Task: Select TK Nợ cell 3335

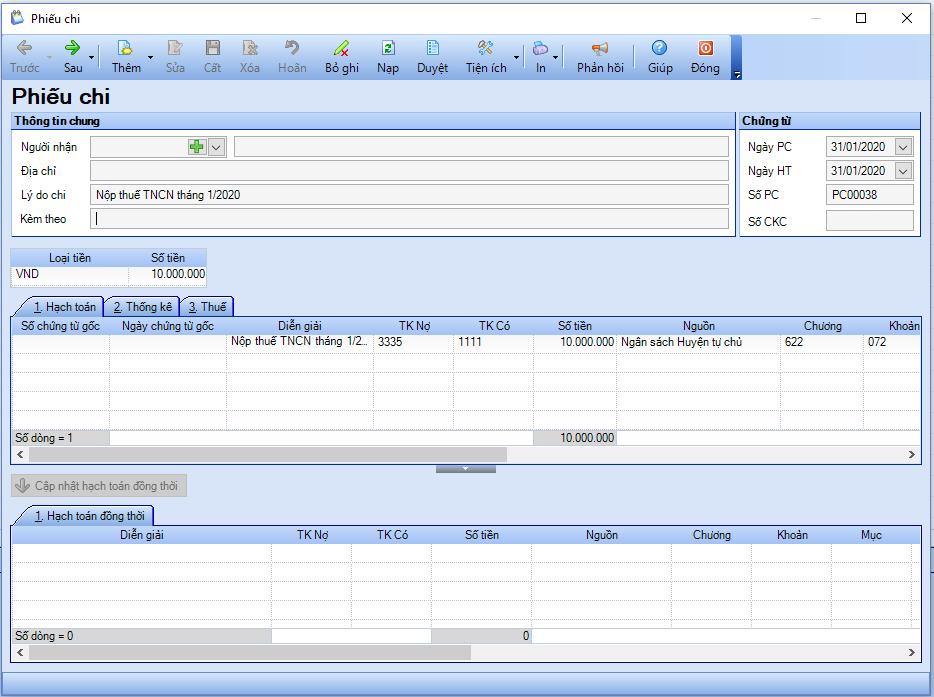Action: 413,342
